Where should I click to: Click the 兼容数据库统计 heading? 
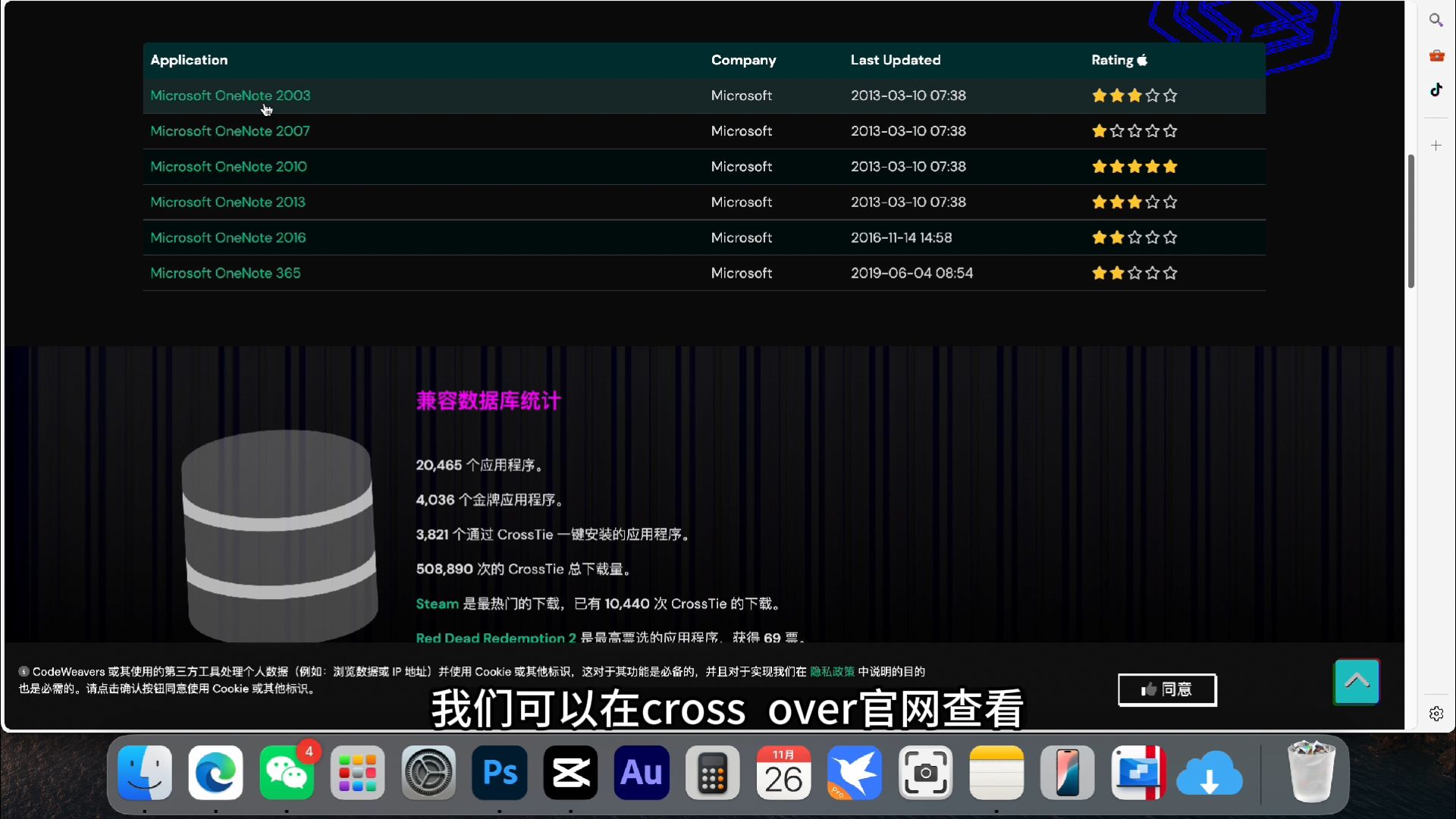pos(488,401)
